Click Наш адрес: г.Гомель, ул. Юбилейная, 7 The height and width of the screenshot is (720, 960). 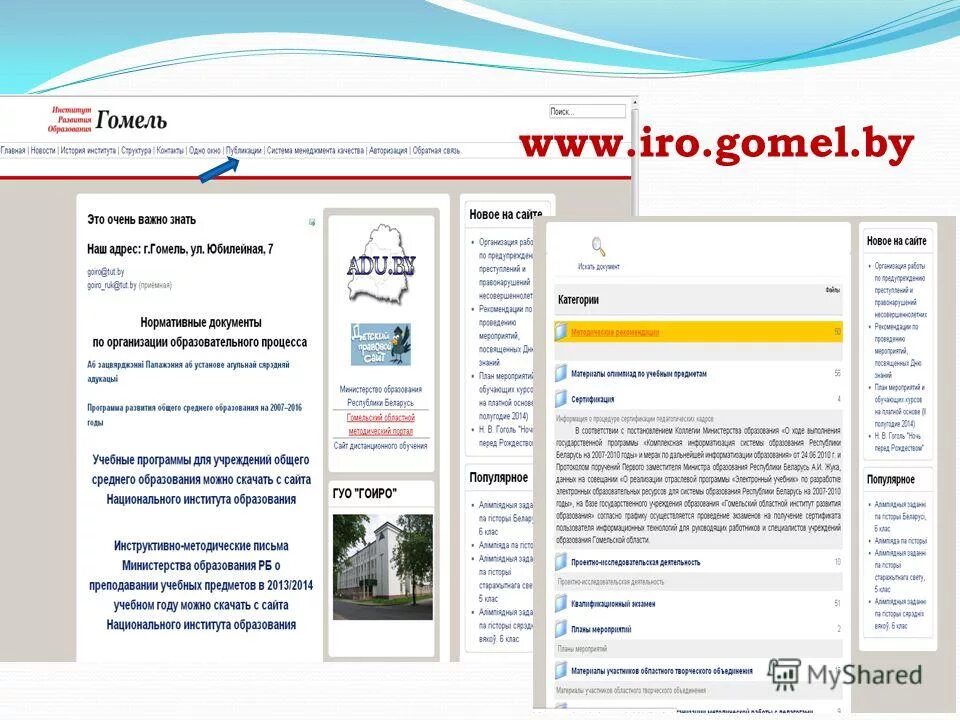click(180, 249)
